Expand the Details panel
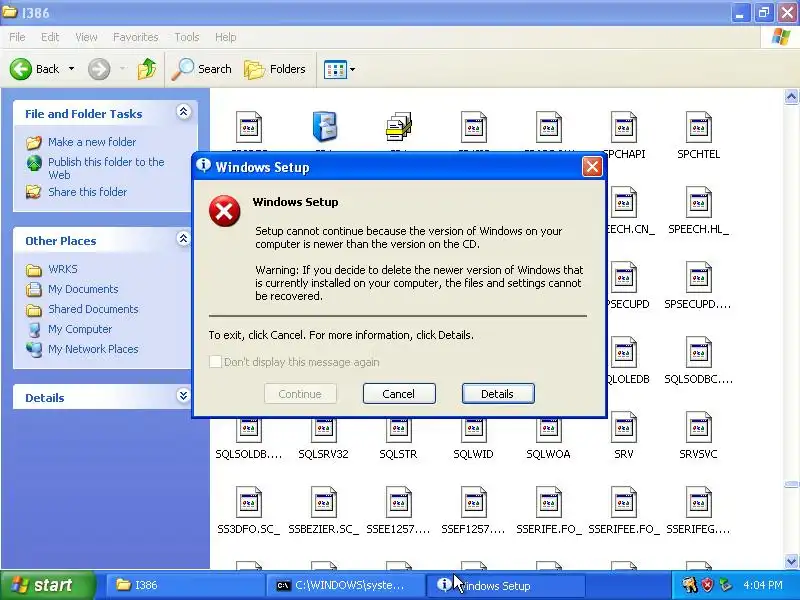 tap(183, 395)
